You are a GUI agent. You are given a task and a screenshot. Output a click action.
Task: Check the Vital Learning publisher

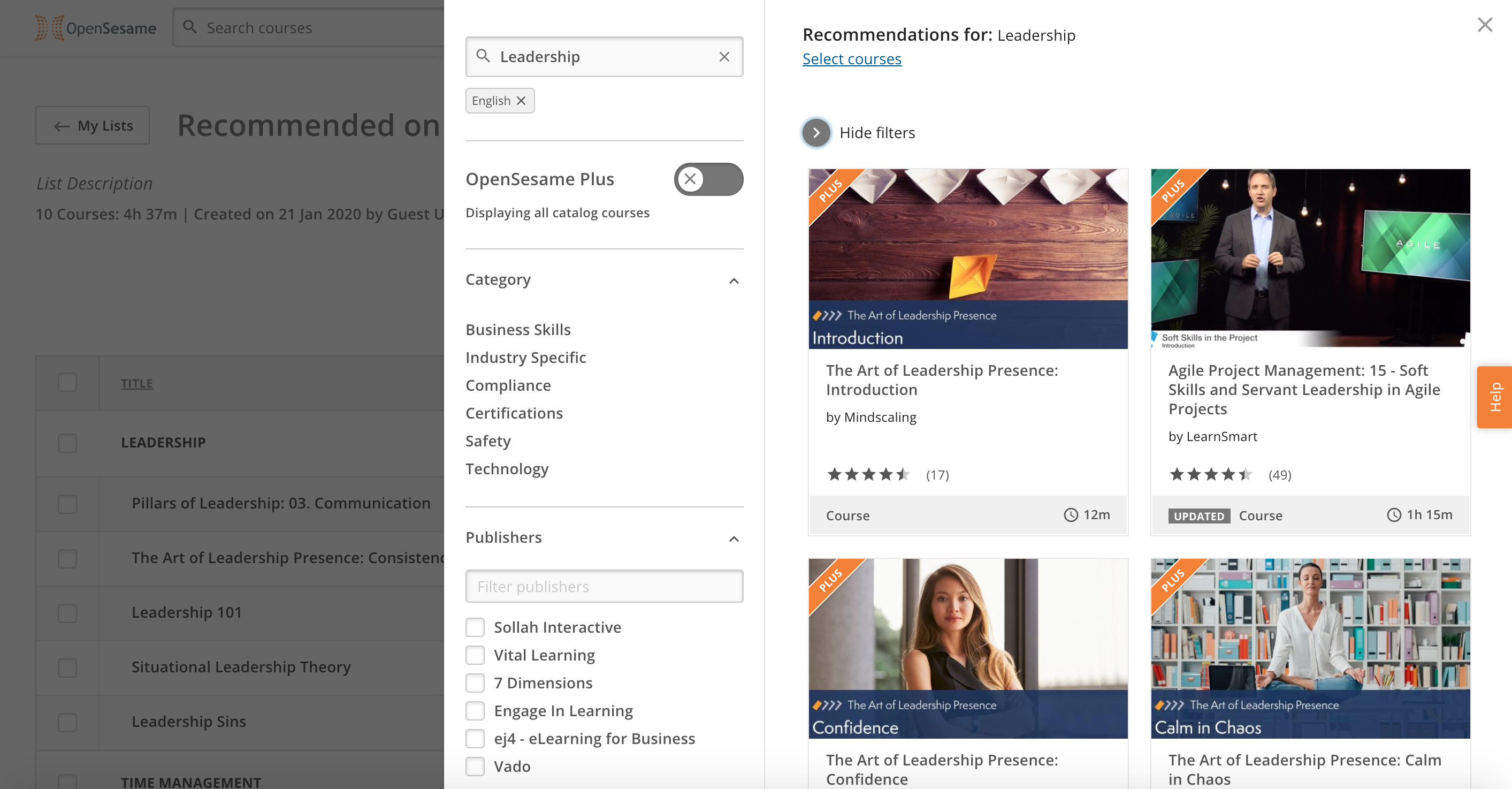[475, 655]
